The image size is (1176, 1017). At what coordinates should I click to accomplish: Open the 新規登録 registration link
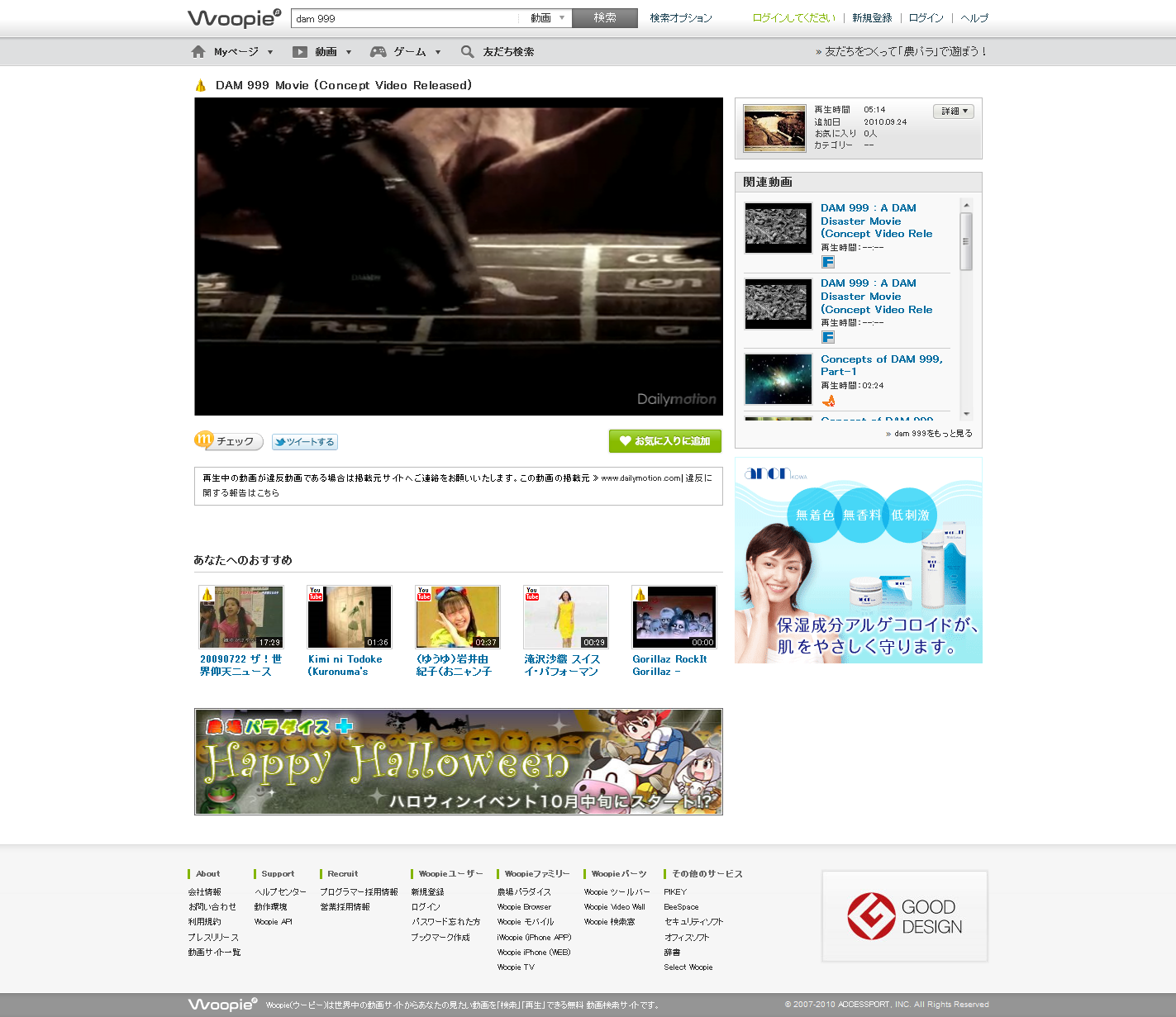872,18
